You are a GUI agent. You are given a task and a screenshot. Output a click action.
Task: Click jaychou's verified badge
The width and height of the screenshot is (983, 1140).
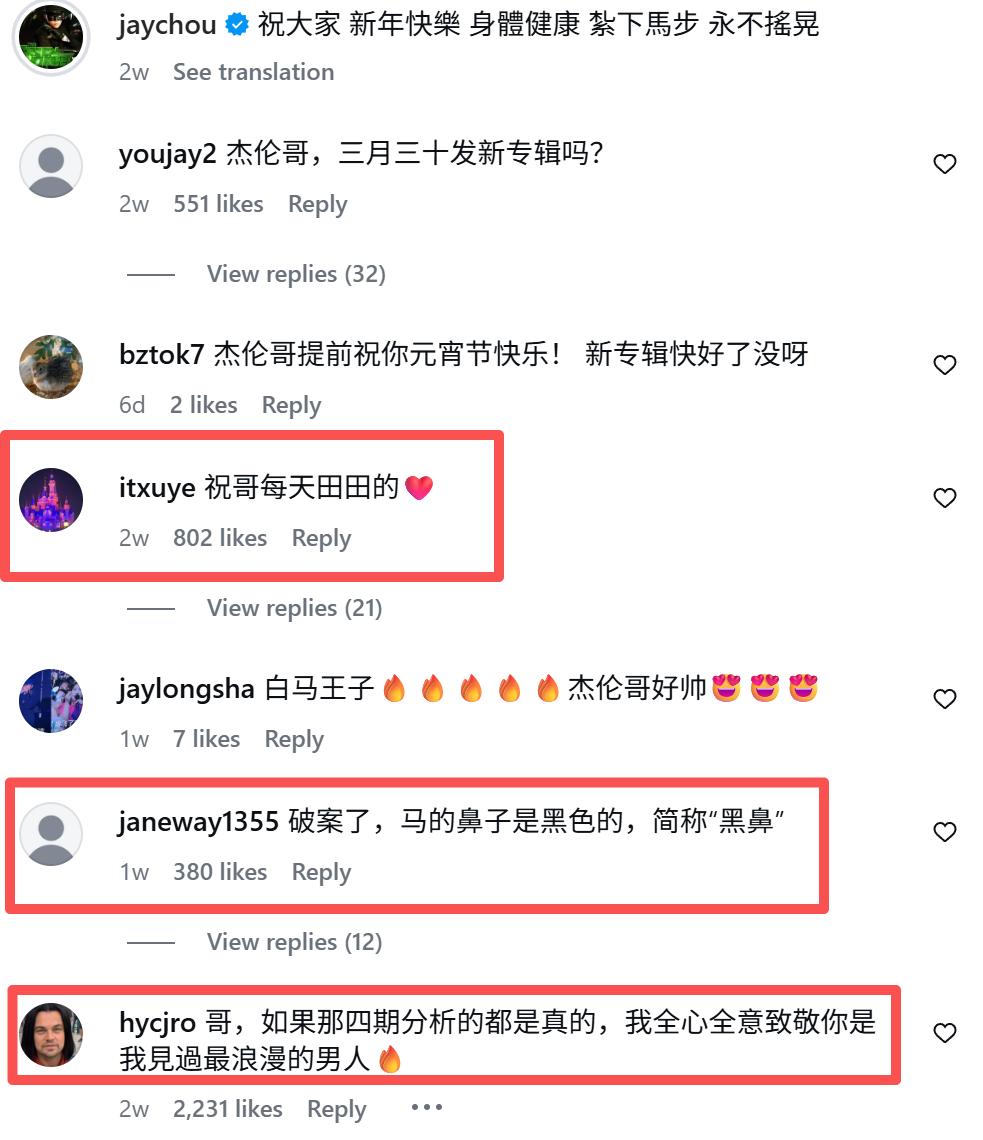pyautogui.click(x=236, y=25)
